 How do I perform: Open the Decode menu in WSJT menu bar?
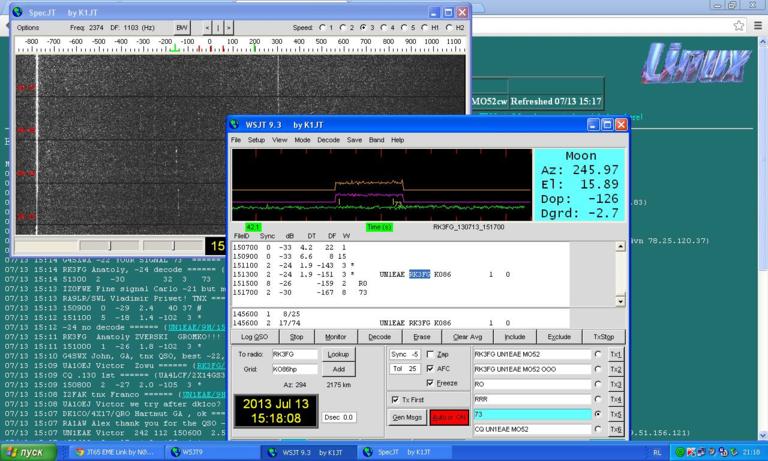[328, 140]
